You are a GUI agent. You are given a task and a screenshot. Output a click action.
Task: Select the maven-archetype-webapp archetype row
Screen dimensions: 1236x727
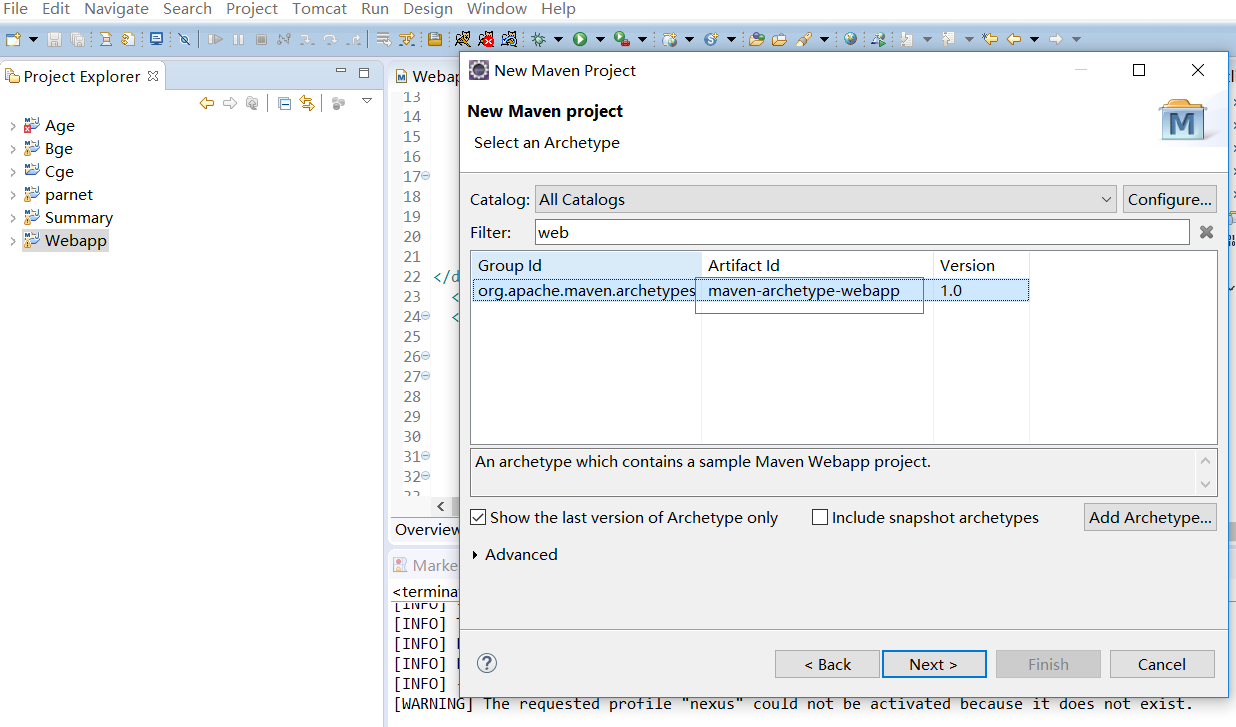(750, 290)
